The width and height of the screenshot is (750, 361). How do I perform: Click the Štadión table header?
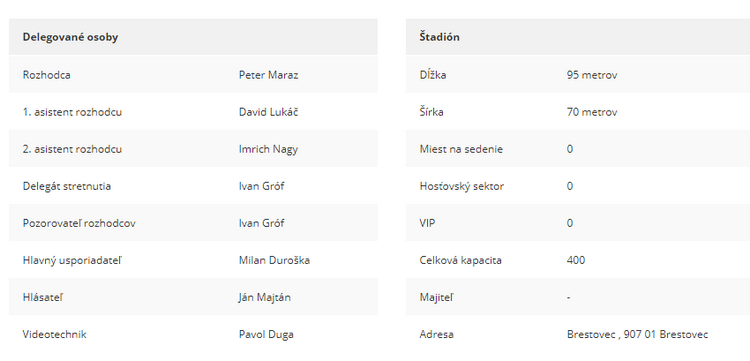[440, 37]
